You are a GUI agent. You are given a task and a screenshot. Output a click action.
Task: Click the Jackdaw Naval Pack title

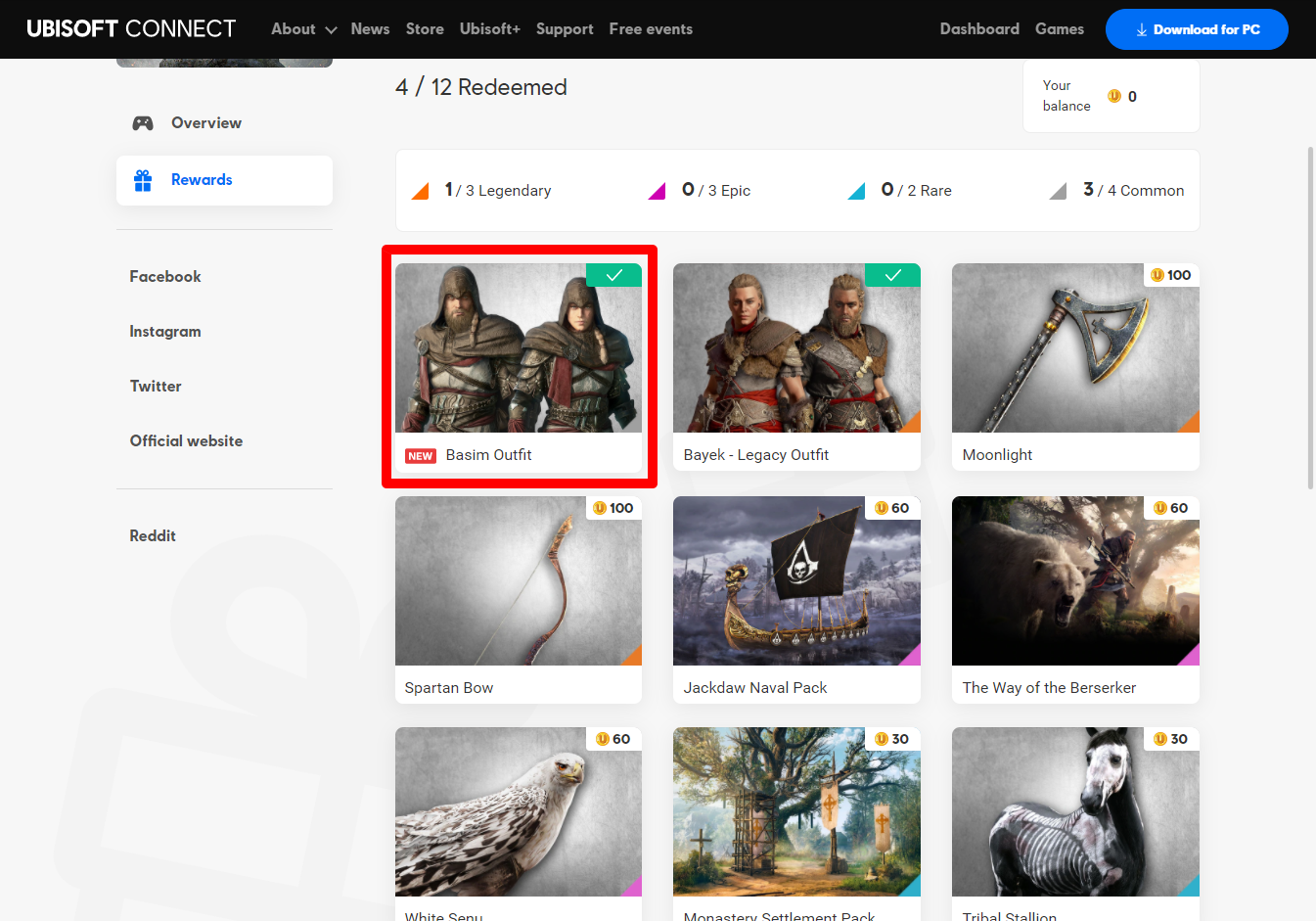tap(755, 688)
